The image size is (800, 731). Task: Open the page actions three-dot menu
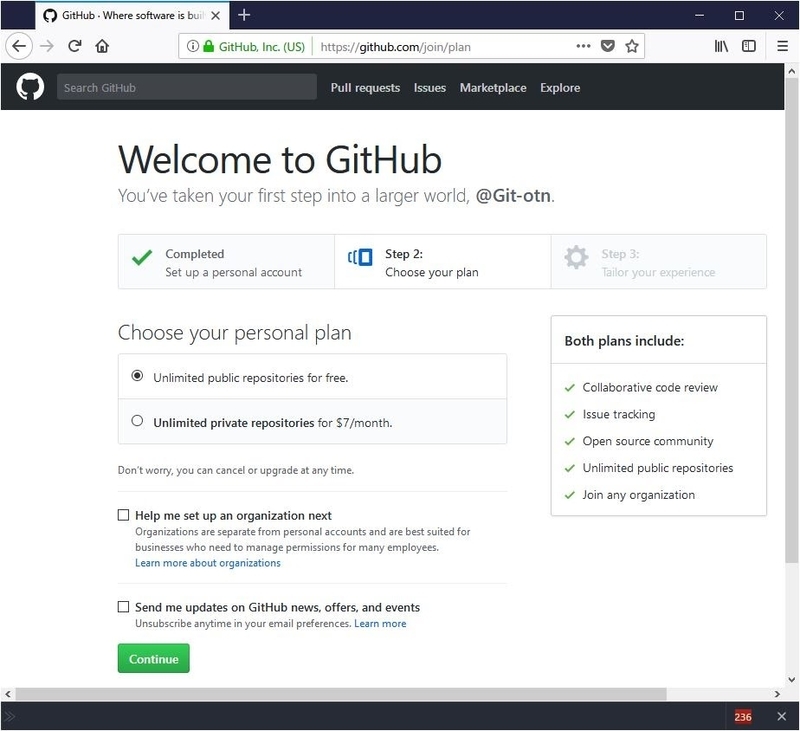click(584, 46)
